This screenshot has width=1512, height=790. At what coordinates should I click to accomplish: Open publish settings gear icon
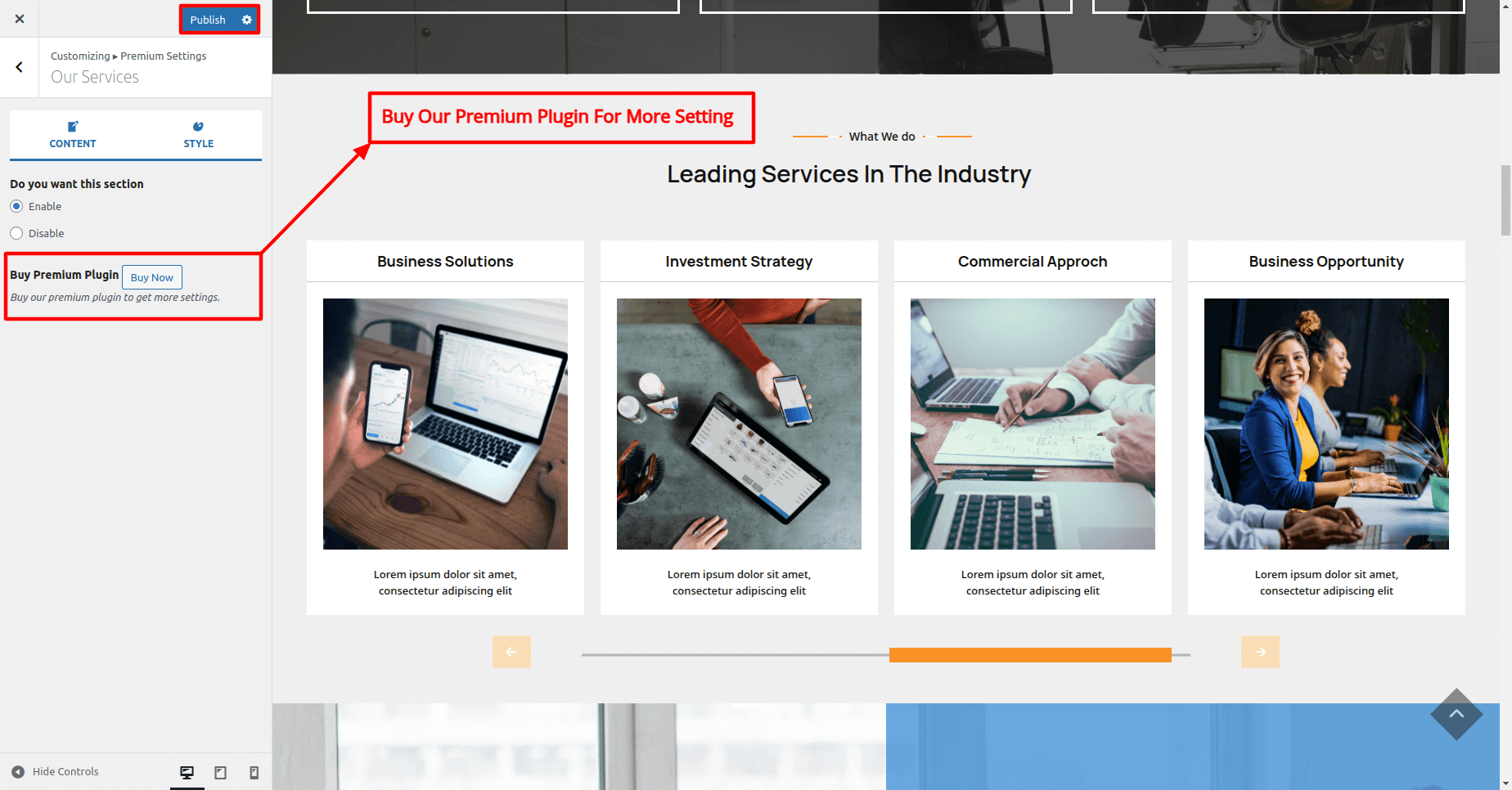tap(247, 20)
